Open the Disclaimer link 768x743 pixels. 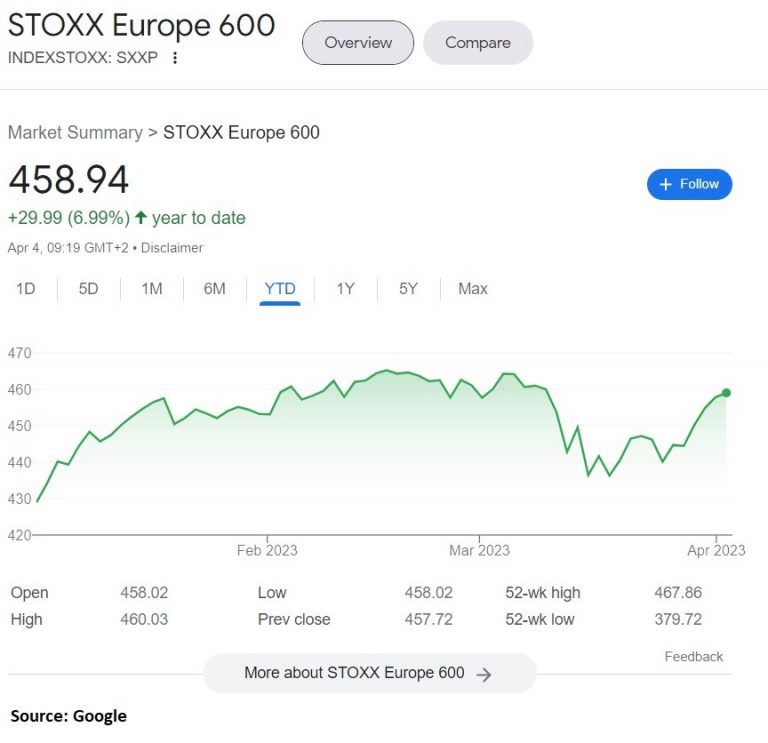(172, 248)
